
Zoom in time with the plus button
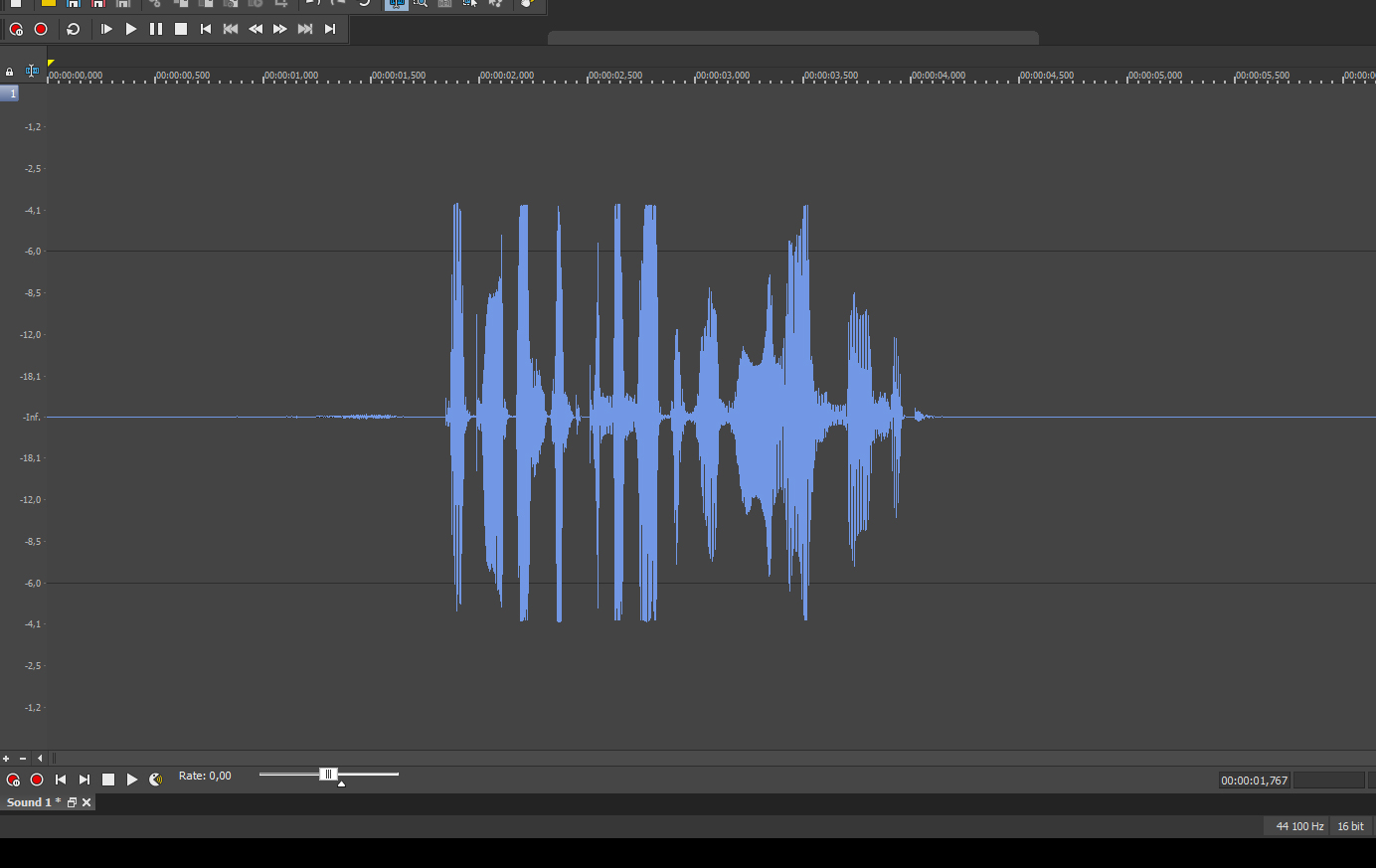coord(6,759)
